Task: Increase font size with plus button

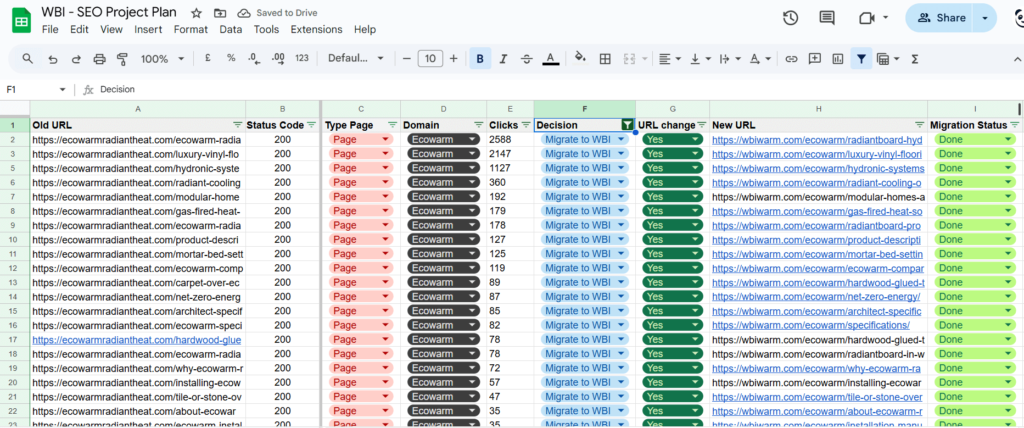Action: 453,59
